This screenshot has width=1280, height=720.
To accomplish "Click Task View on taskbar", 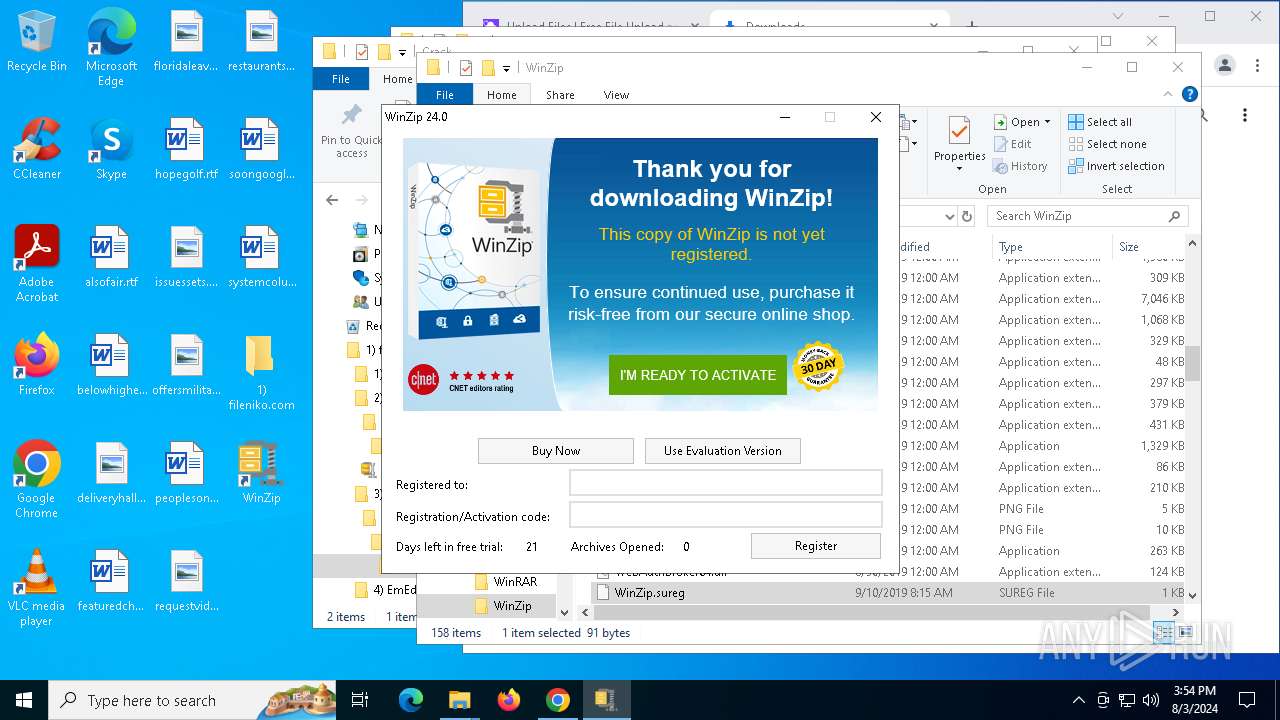I will (360, 700).
